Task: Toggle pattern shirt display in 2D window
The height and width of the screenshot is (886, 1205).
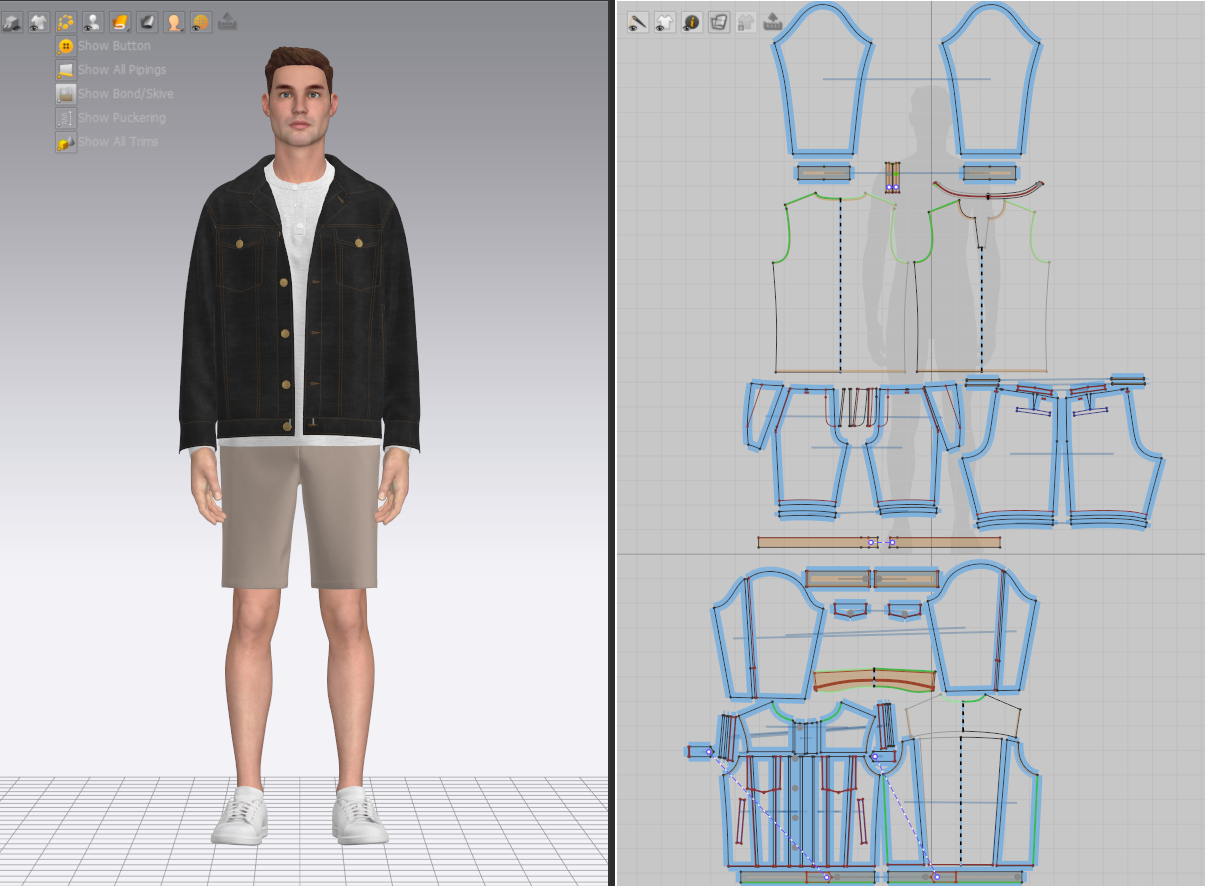Action: (x=665, y=21)
